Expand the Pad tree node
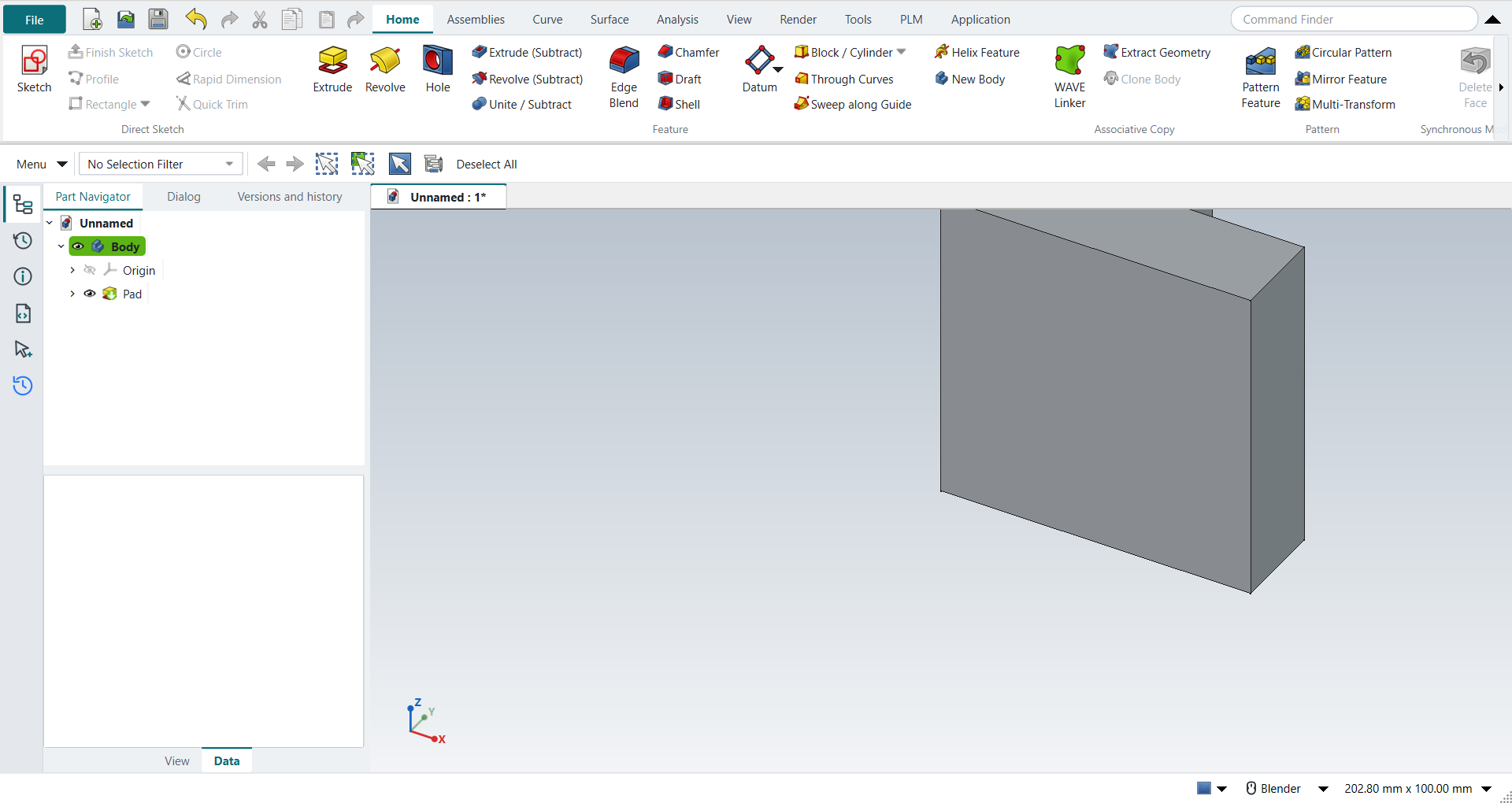This screenshot has height=803, width=1512. tap(72, 294)
